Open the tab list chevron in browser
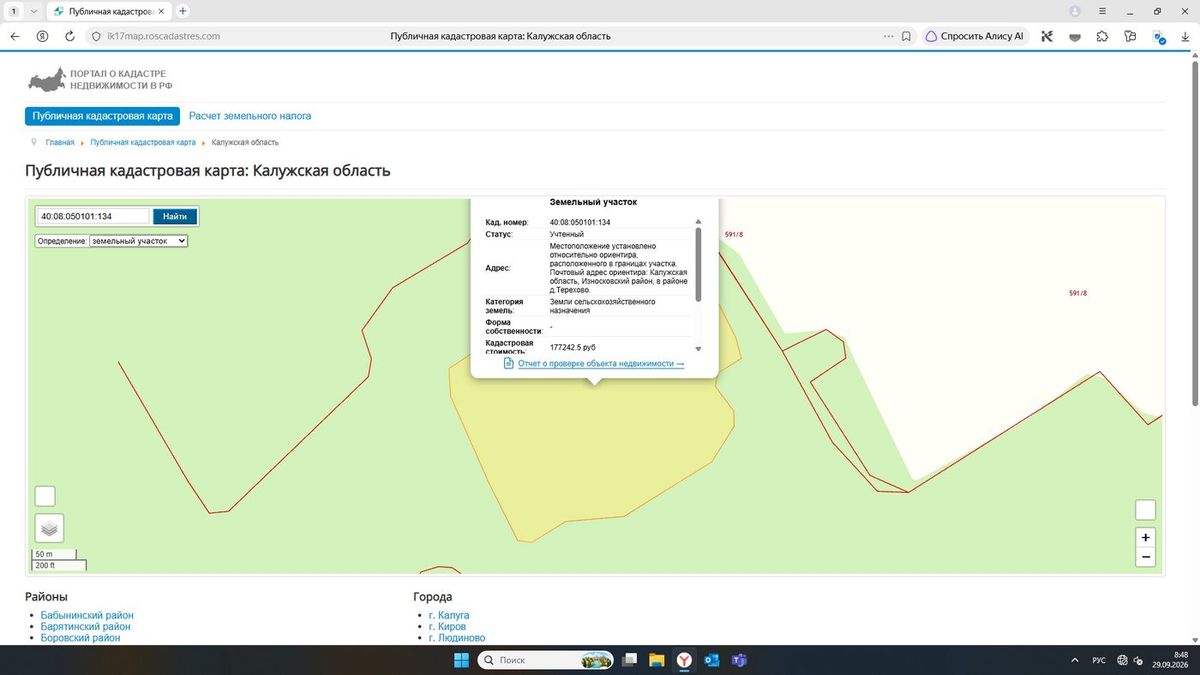The image size is (1200, 675). click(x=34, y=10)
